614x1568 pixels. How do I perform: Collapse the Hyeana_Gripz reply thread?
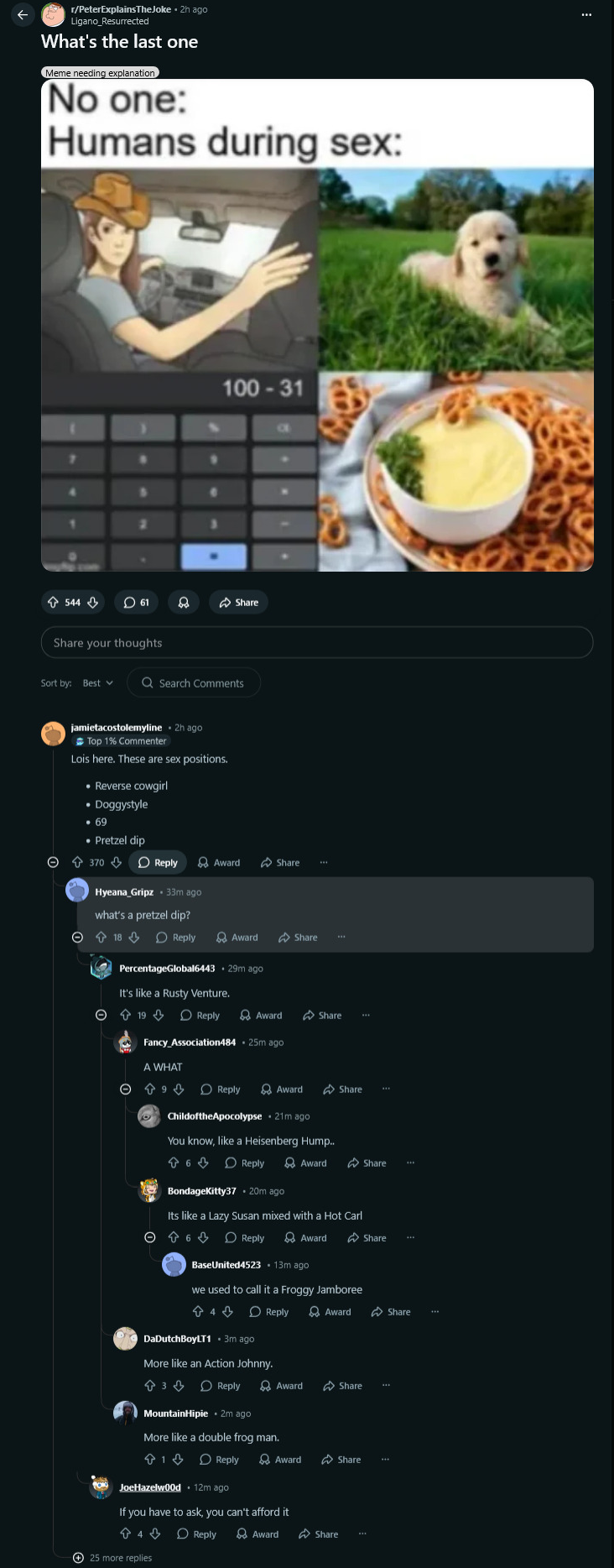point(77,938)
